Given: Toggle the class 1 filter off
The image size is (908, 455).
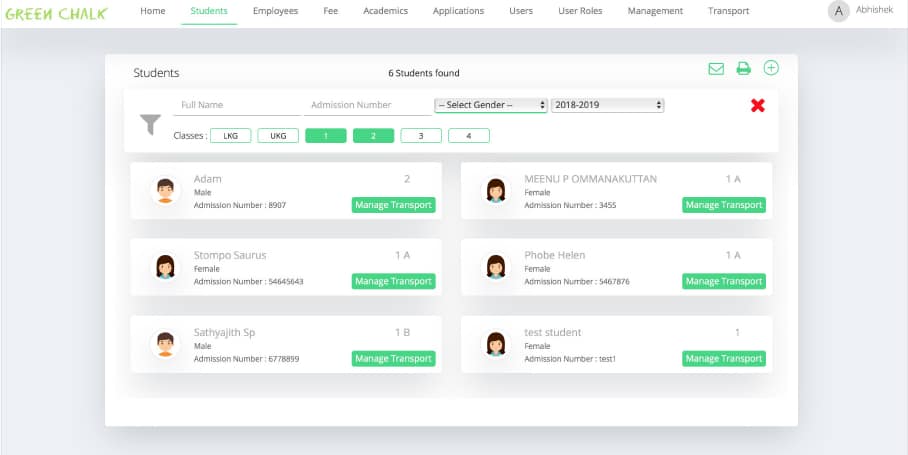Looking at the screenshot, I should [x=326, y=135].
